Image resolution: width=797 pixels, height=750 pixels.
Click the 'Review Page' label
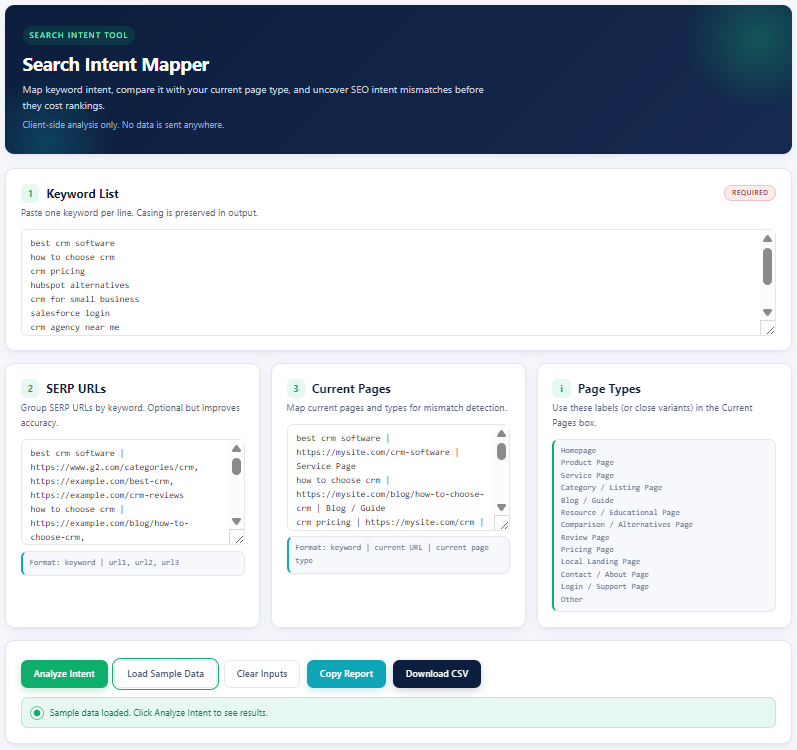click(585, 538)
